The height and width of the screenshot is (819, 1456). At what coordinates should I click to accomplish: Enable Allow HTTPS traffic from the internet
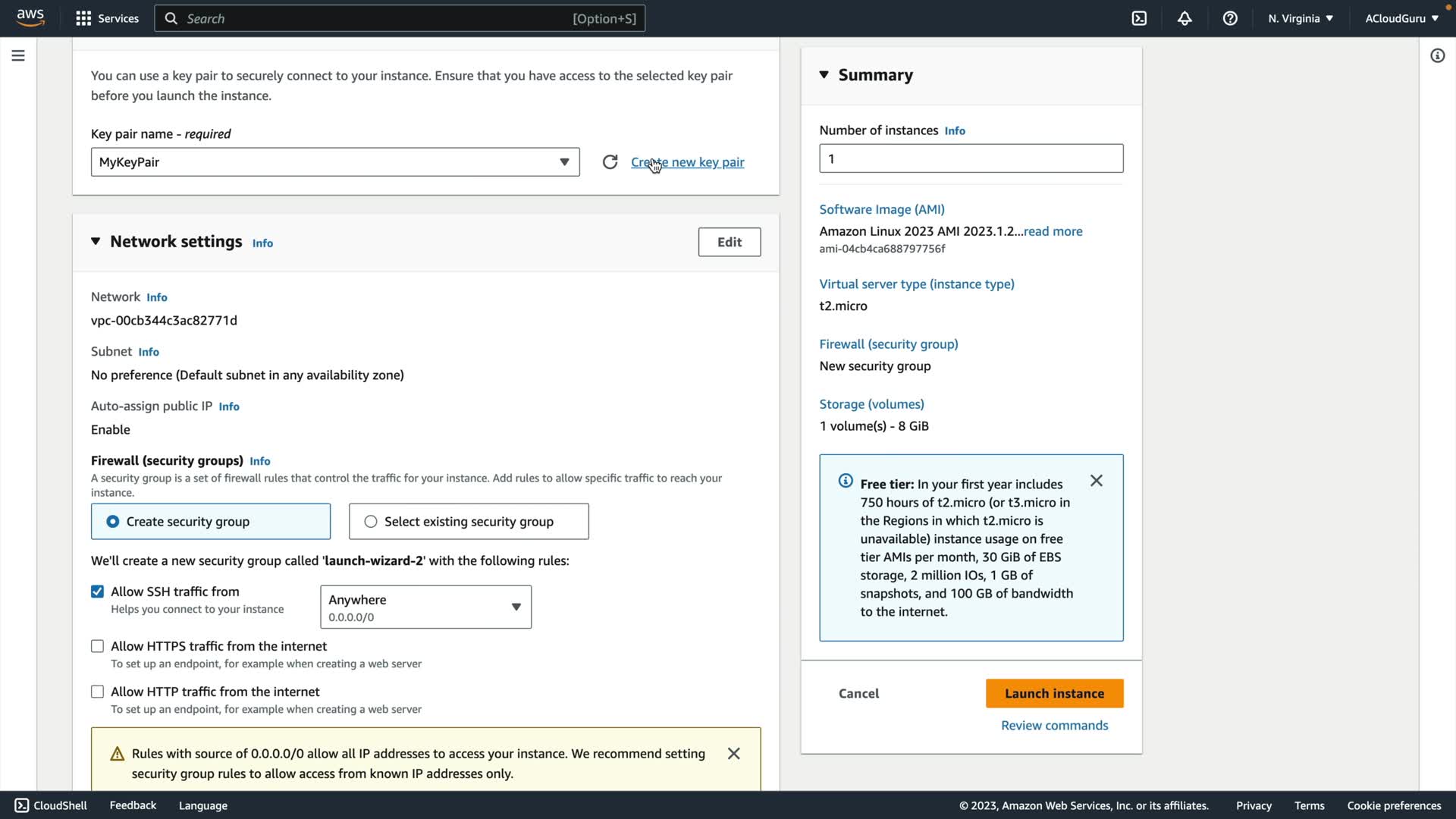pyautogui.click(x=98, y=646)
